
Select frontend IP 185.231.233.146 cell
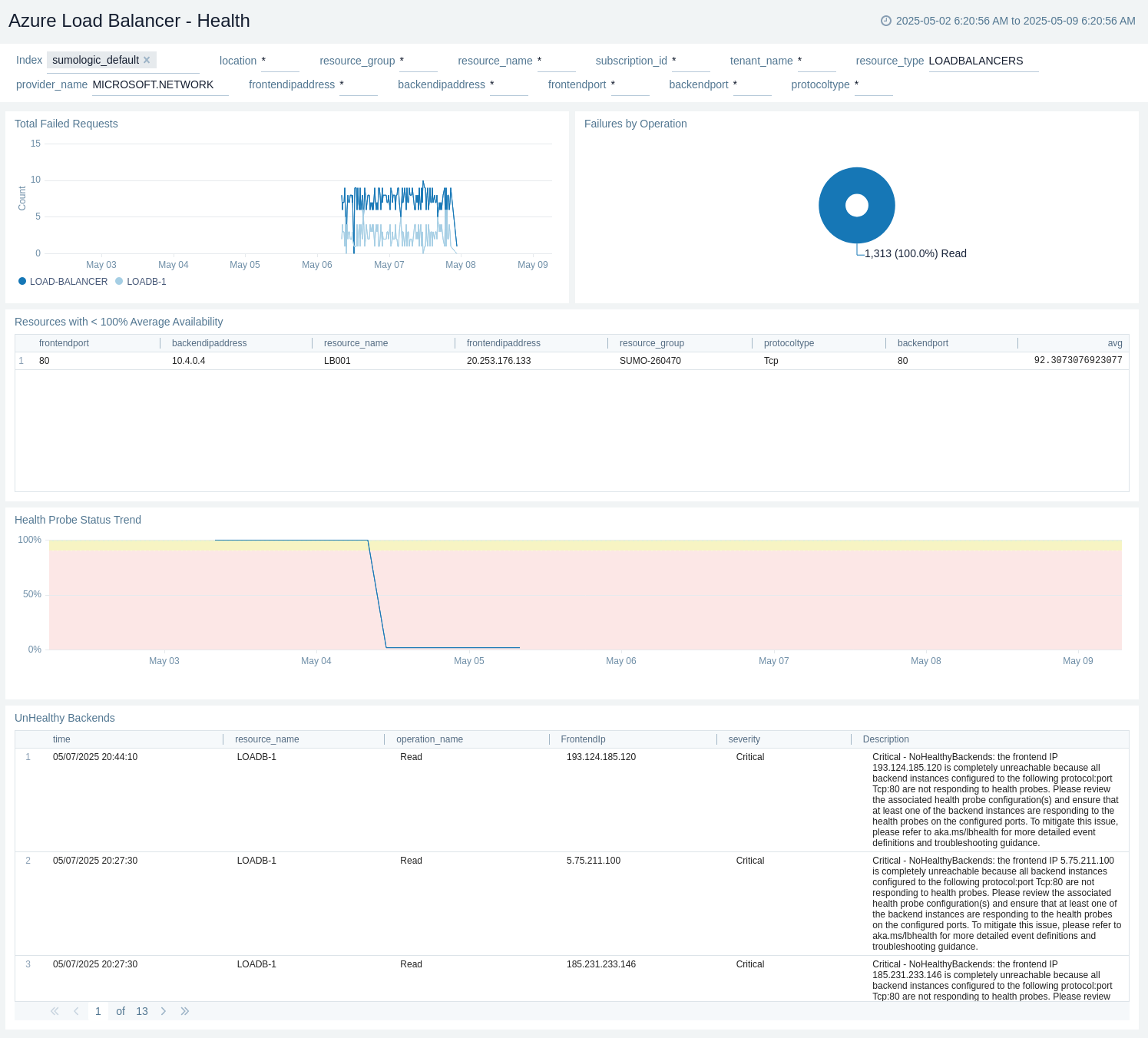tap(601, 964)
